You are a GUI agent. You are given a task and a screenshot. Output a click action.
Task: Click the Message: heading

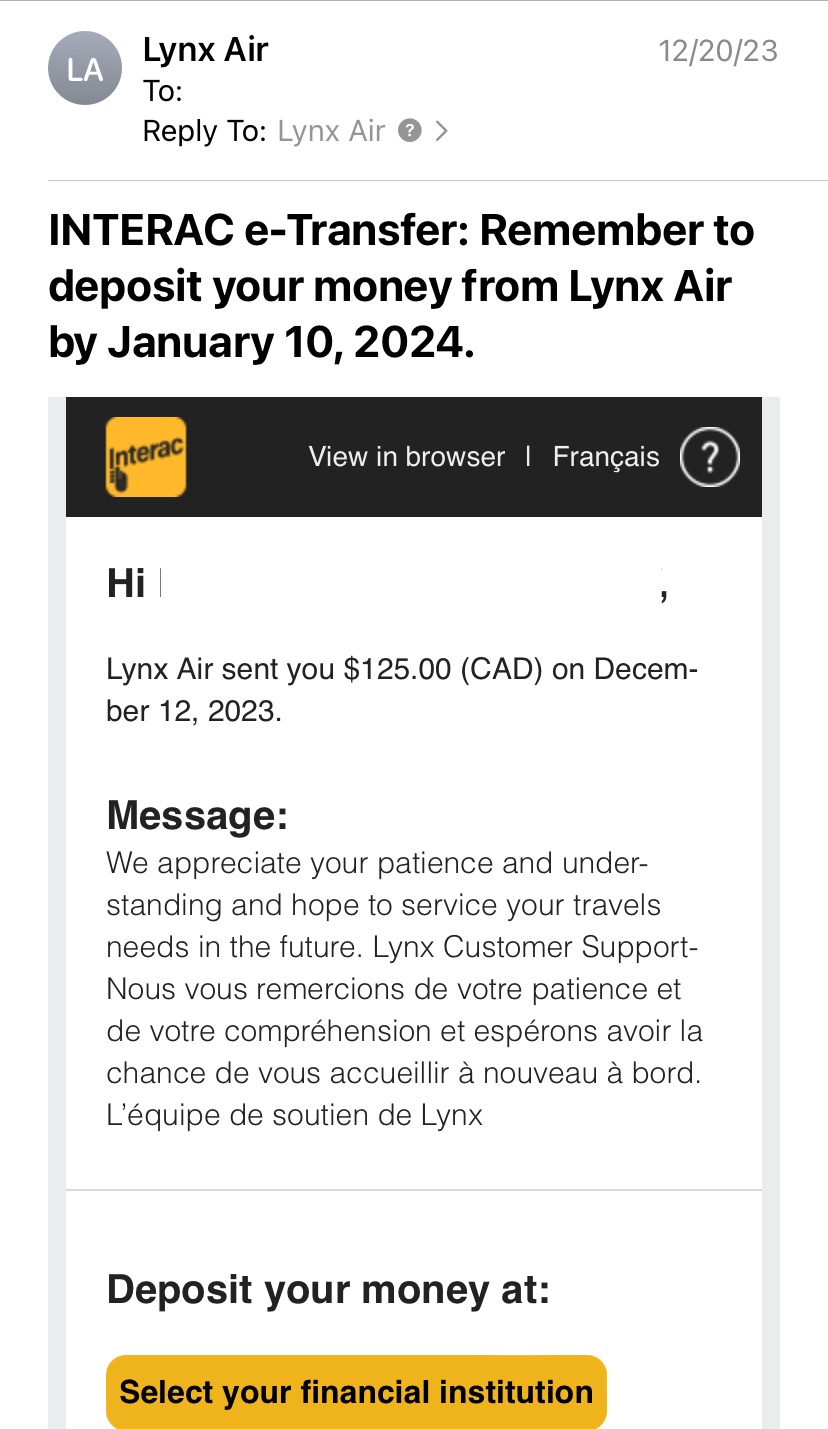[197, 816]
